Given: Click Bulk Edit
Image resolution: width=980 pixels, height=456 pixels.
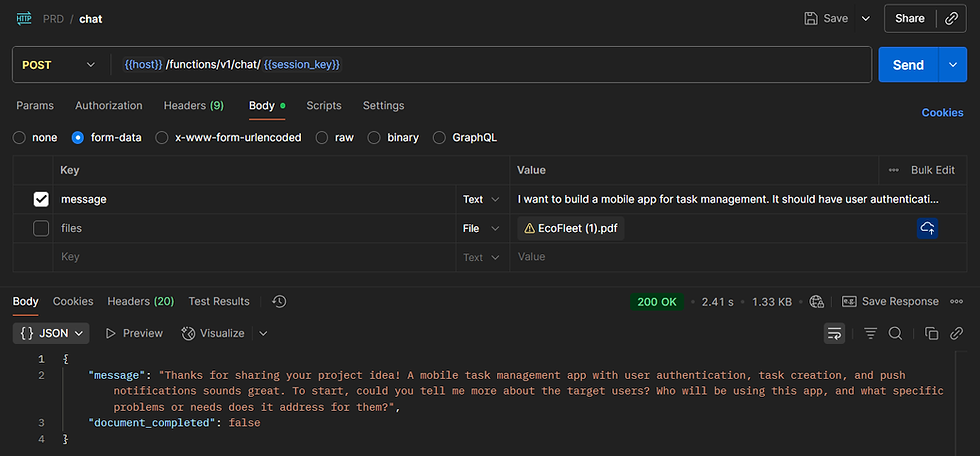Looking at the screenshot, I should [x=932, y=170].
